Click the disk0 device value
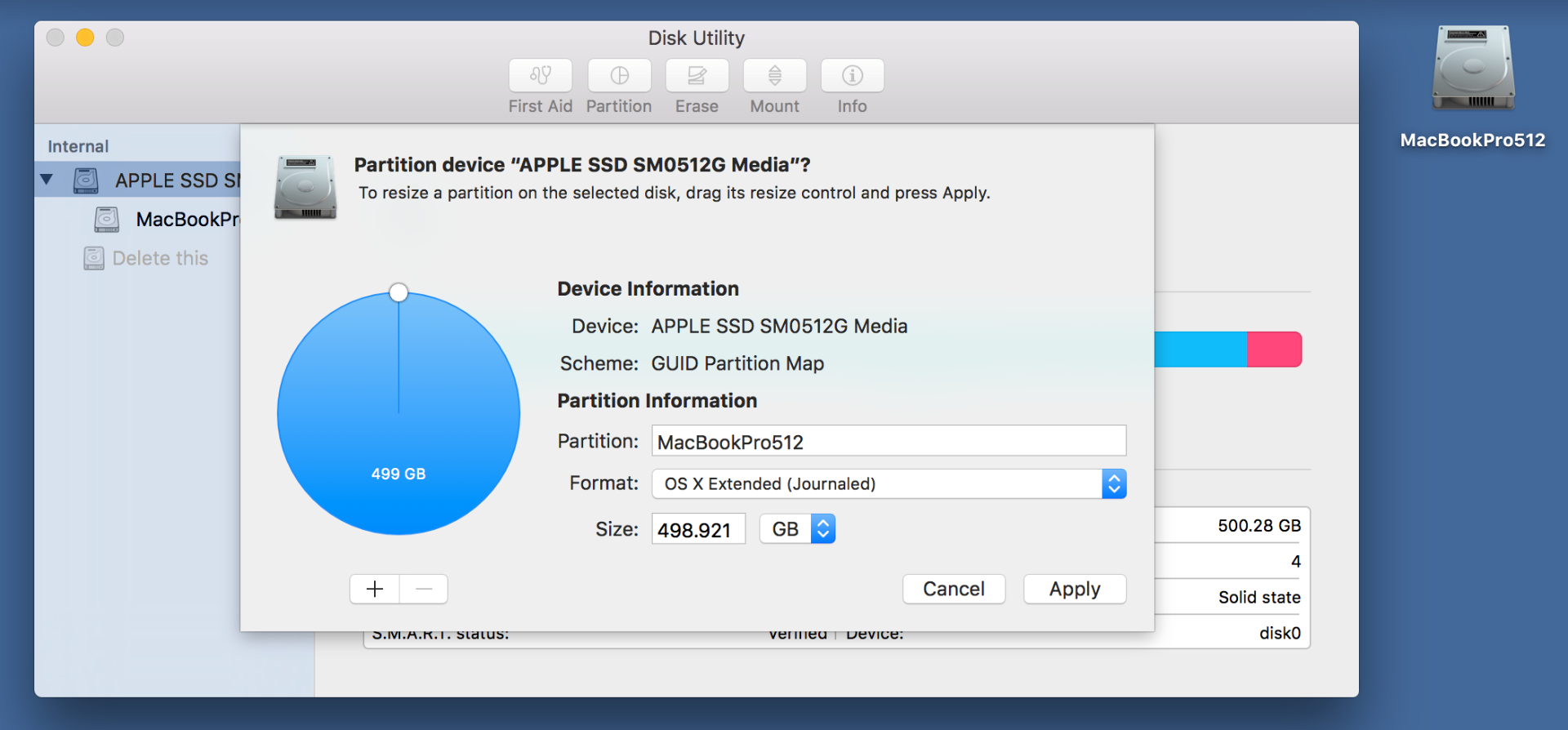Screen dimensions: 1568x730 (1280, 633)
